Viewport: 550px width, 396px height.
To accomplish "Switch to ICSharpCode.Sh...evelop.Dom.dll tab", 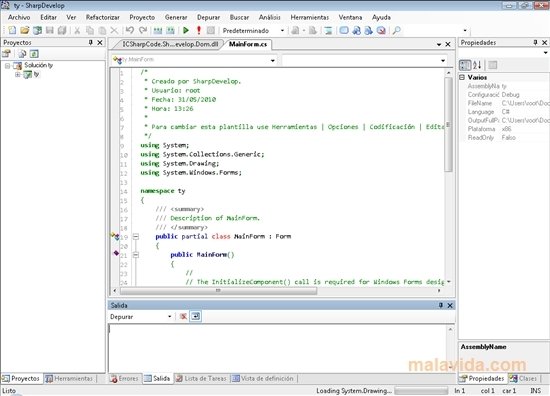I will (x=170, y=44).
